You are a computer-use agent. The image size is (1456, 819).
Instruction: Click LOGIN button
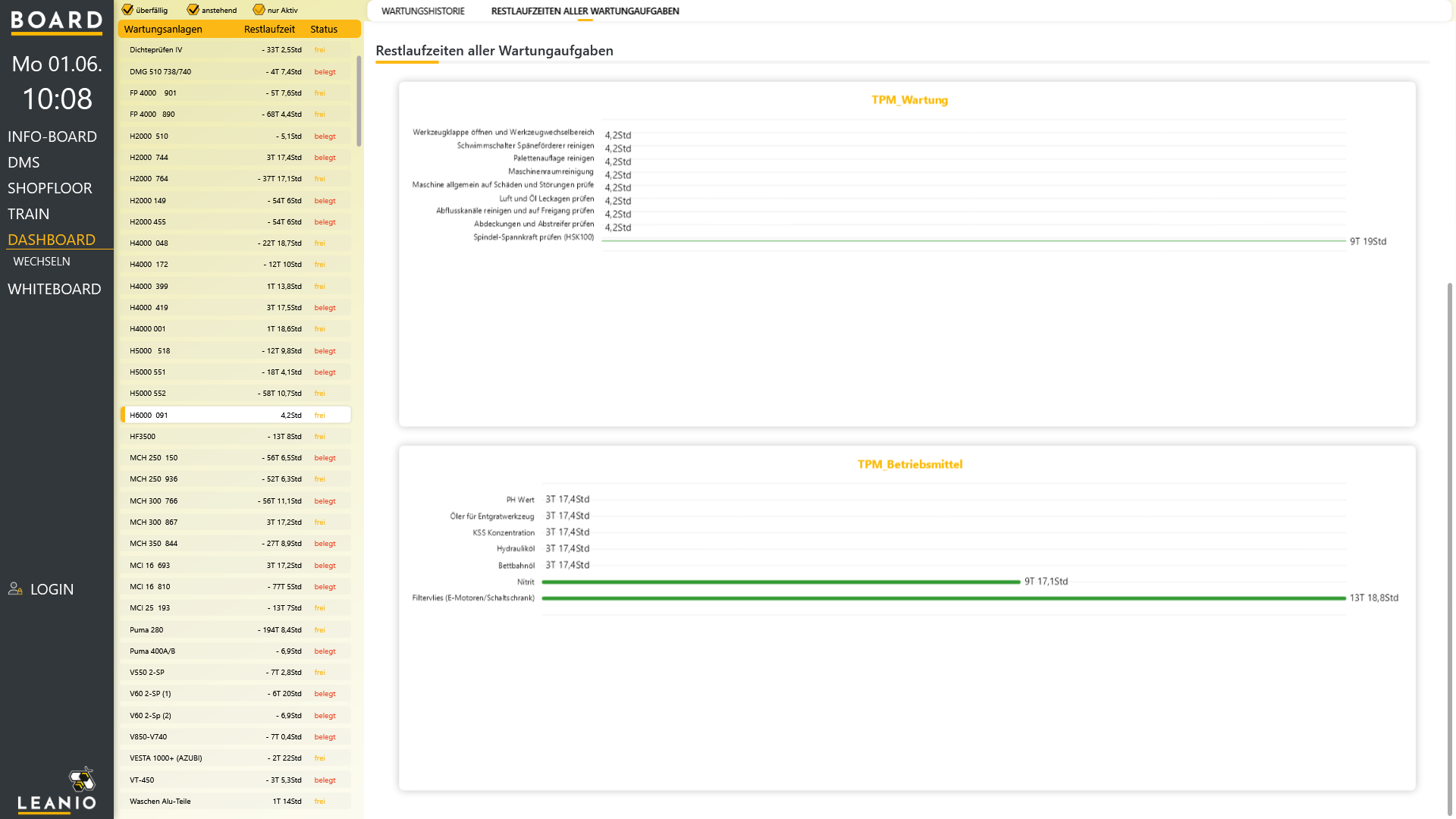pyautogui.click(x=52, y=589)
